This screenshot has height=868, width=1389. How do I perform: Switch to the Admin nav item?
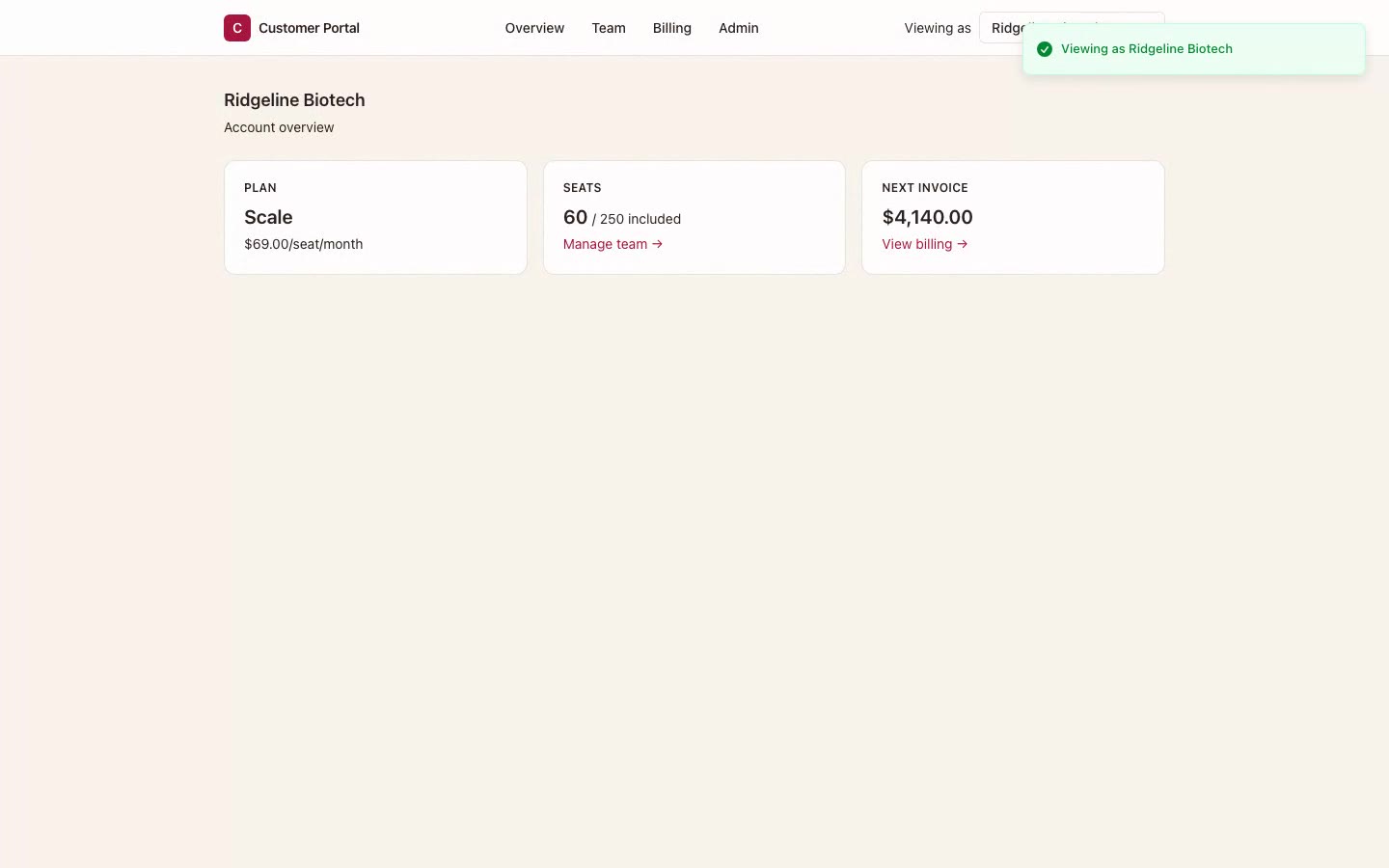(739, 28)
